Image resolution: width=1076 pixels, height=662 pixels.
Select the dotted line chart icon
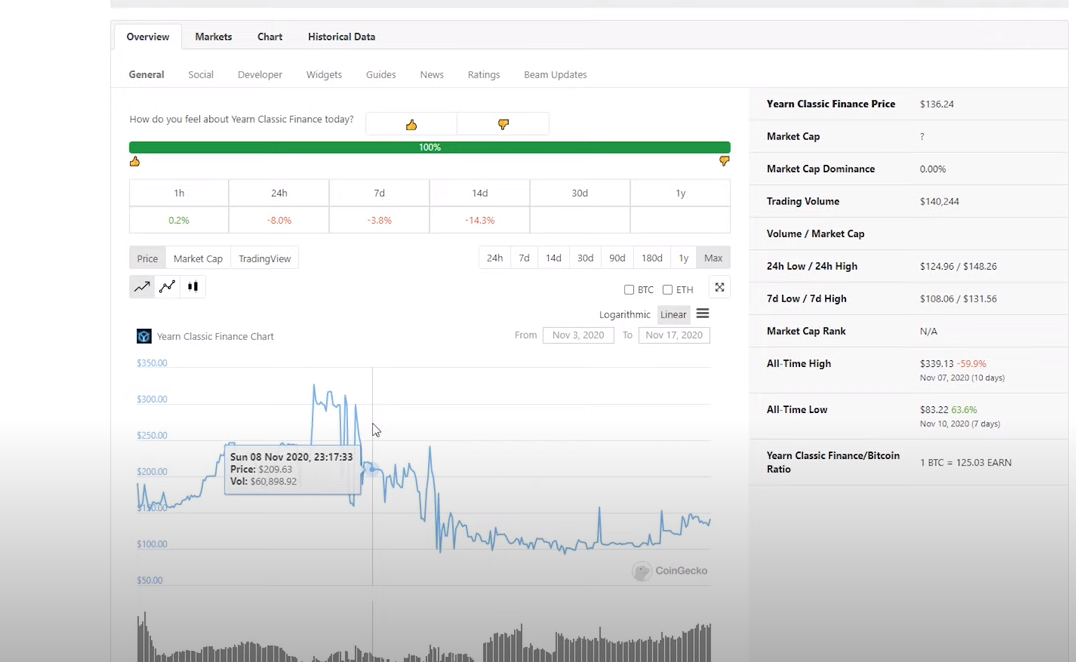tap(167, 287)
